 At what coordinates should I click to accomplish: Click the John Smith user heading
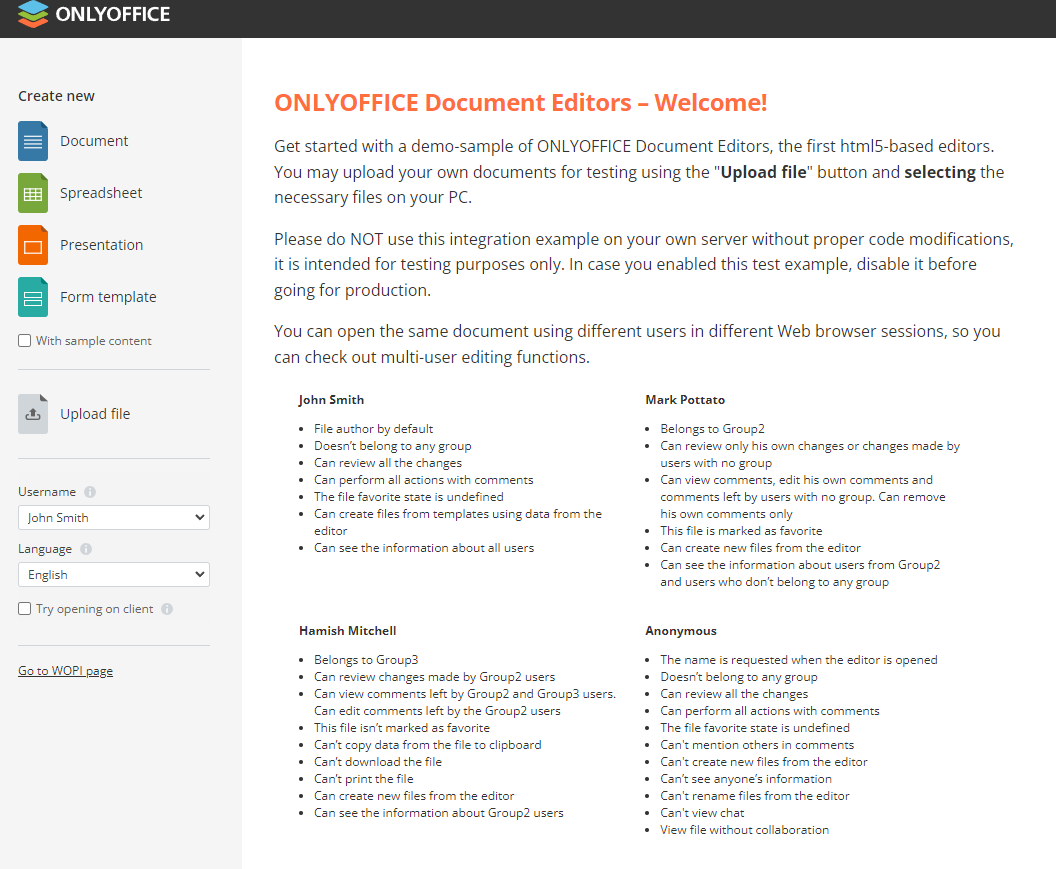click(x=331, y=399)
